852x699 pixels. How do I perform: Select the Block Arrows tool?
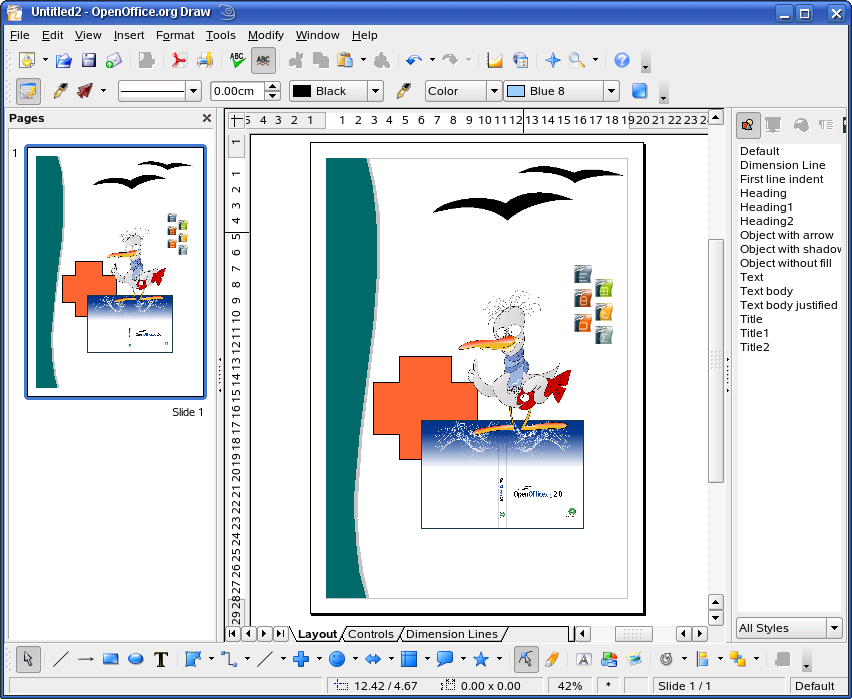(x=373, y=659)
